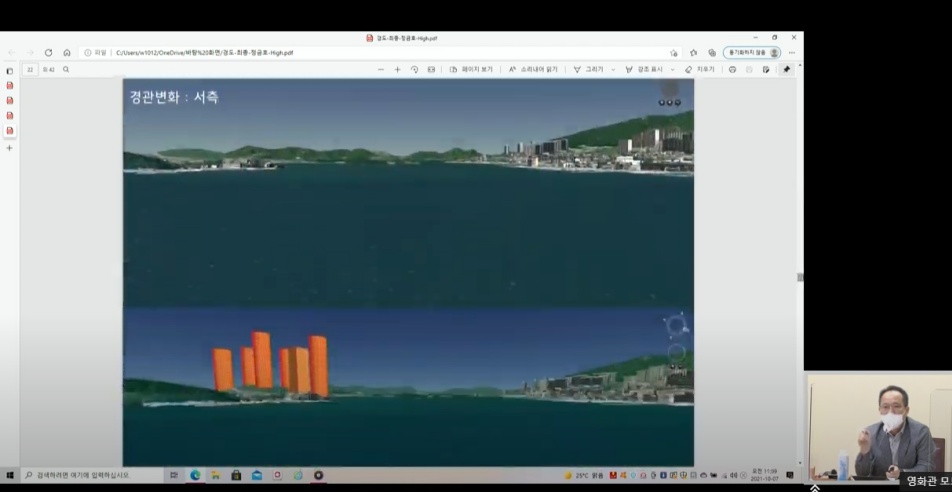Expand the 강조 표시 highlight color dropdown
The width and height of the screenshot is (952, 492).
[672, 70]
